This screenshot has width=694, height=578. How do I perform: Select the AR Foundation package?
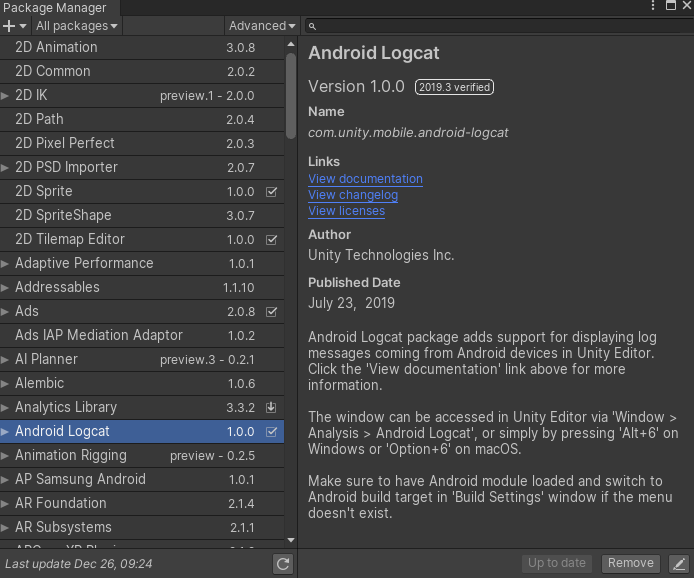pyautogui.click(x=142, y=503)
